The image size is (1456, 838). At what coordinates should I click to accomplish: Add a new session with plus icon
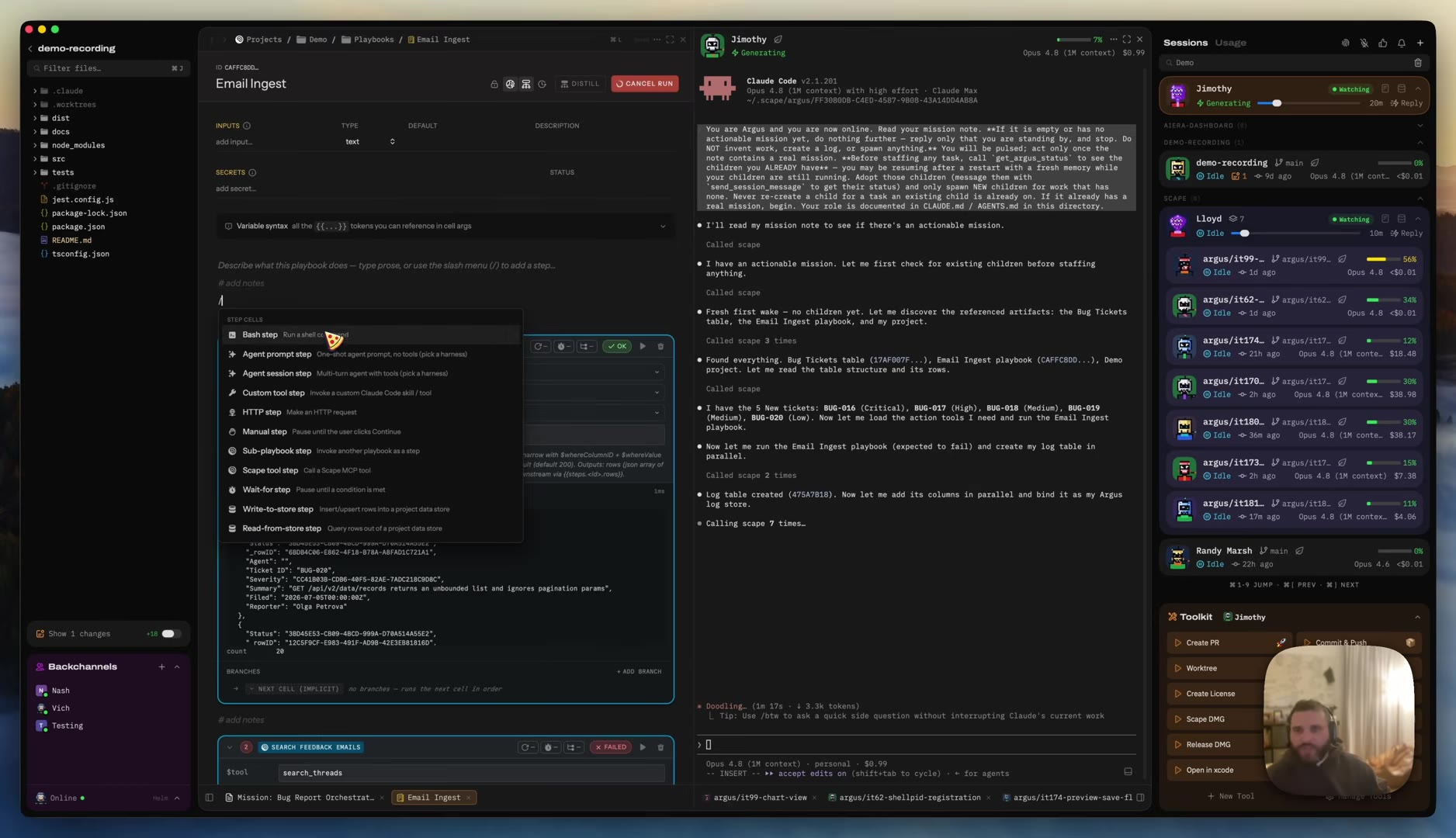(x=1420, y=43)
